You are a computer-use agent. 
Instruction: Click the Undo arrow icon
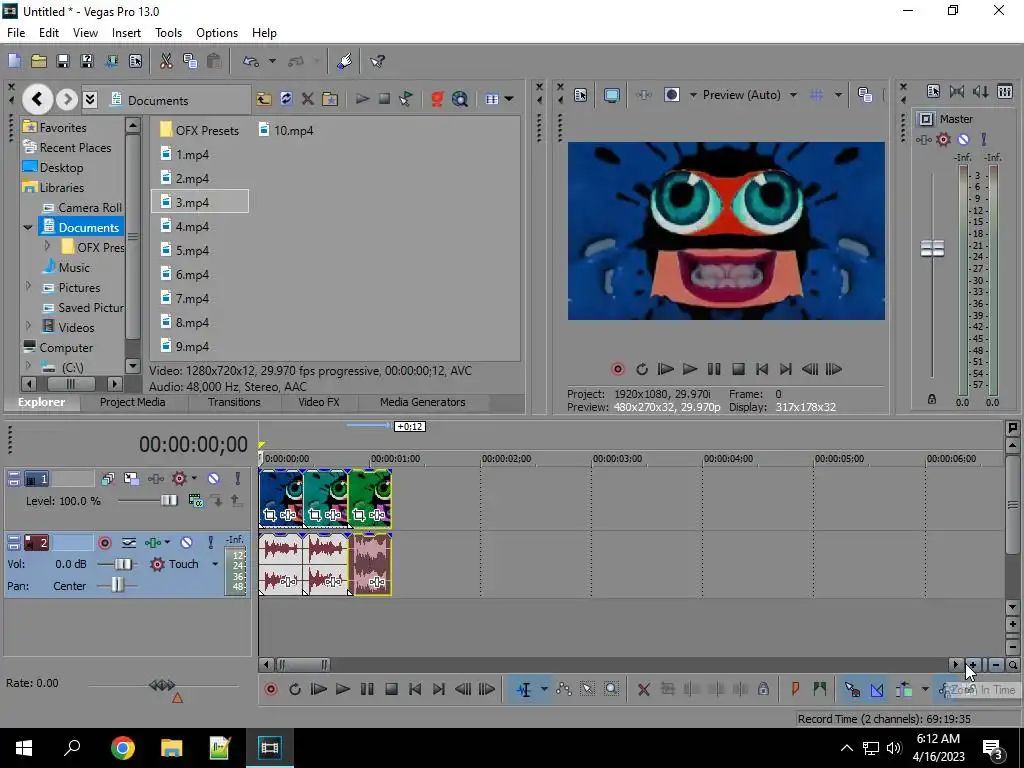tap(251, 61)
